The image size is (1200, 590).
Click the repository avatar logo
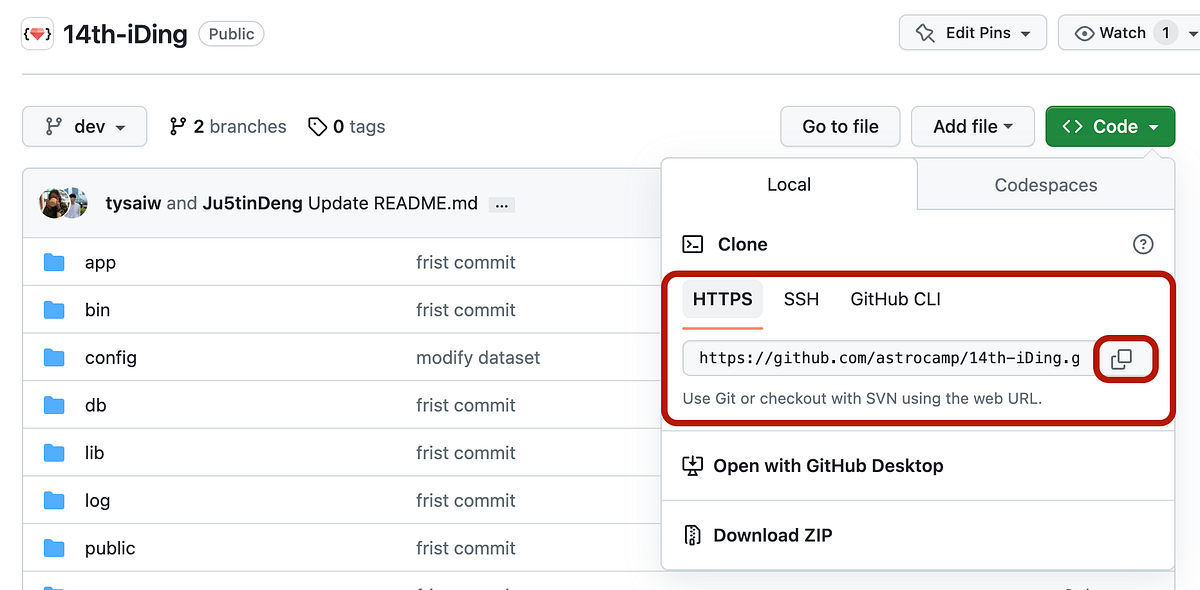point(36,33)
